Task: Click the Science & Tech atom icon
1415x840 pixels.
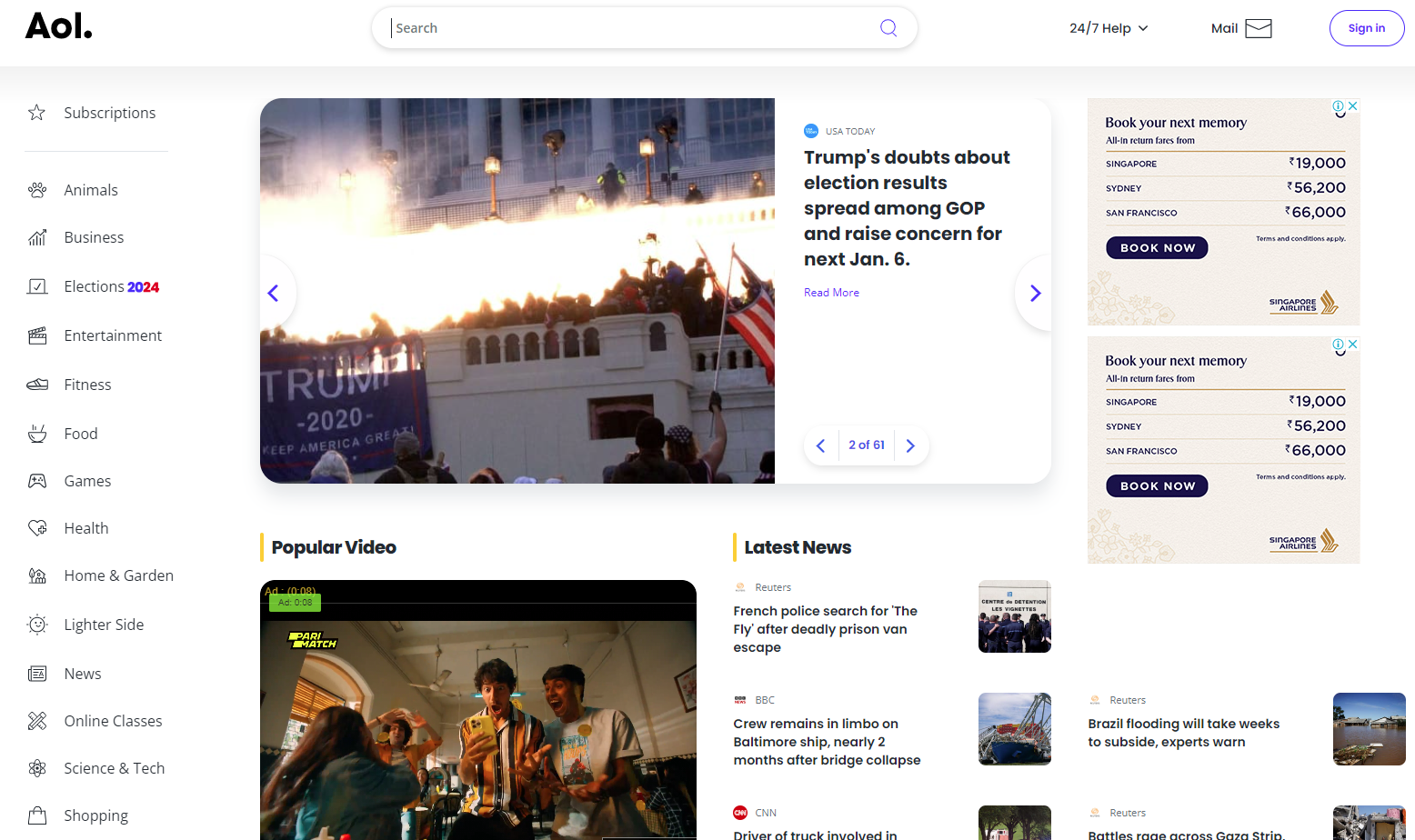Action: click(x=36, y=768)
